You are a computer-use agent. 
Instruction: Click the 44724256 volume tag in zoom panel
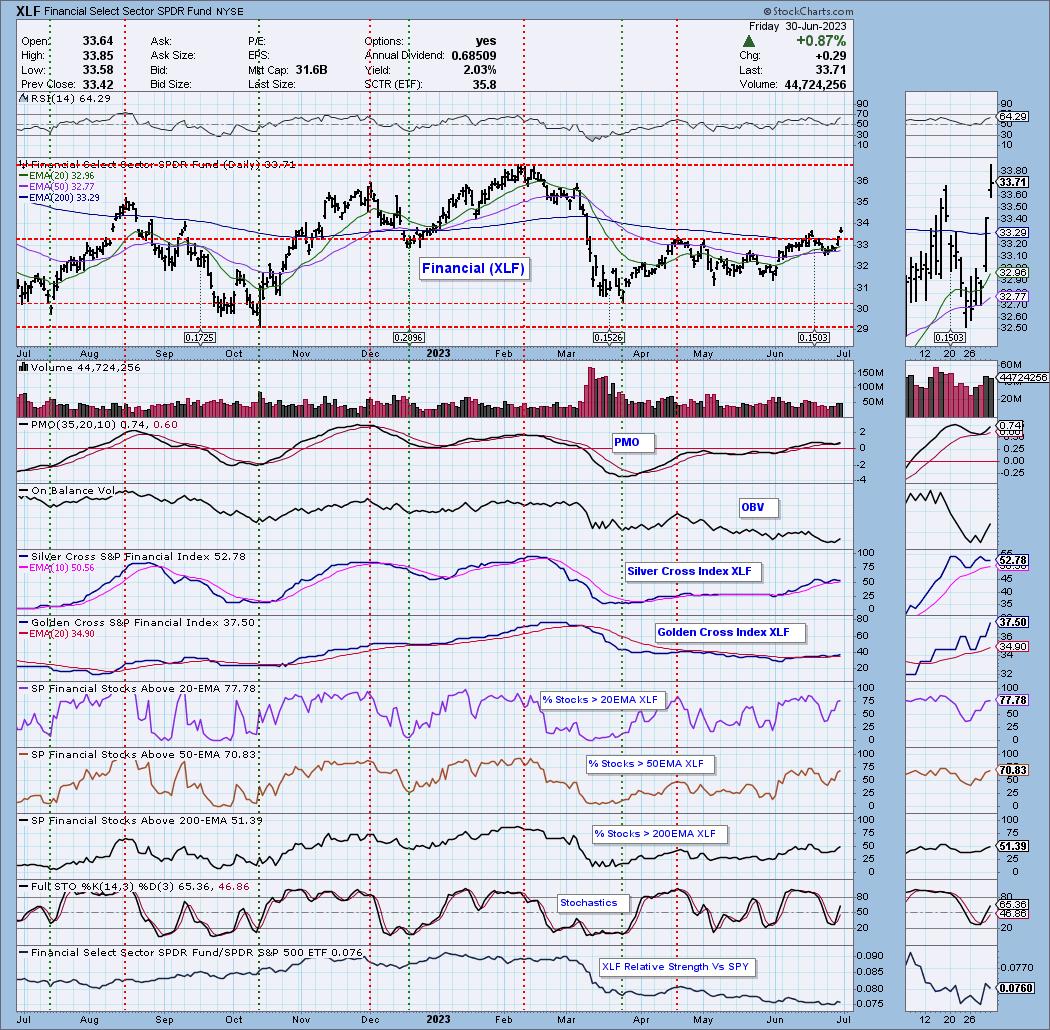coord(1022,378)
